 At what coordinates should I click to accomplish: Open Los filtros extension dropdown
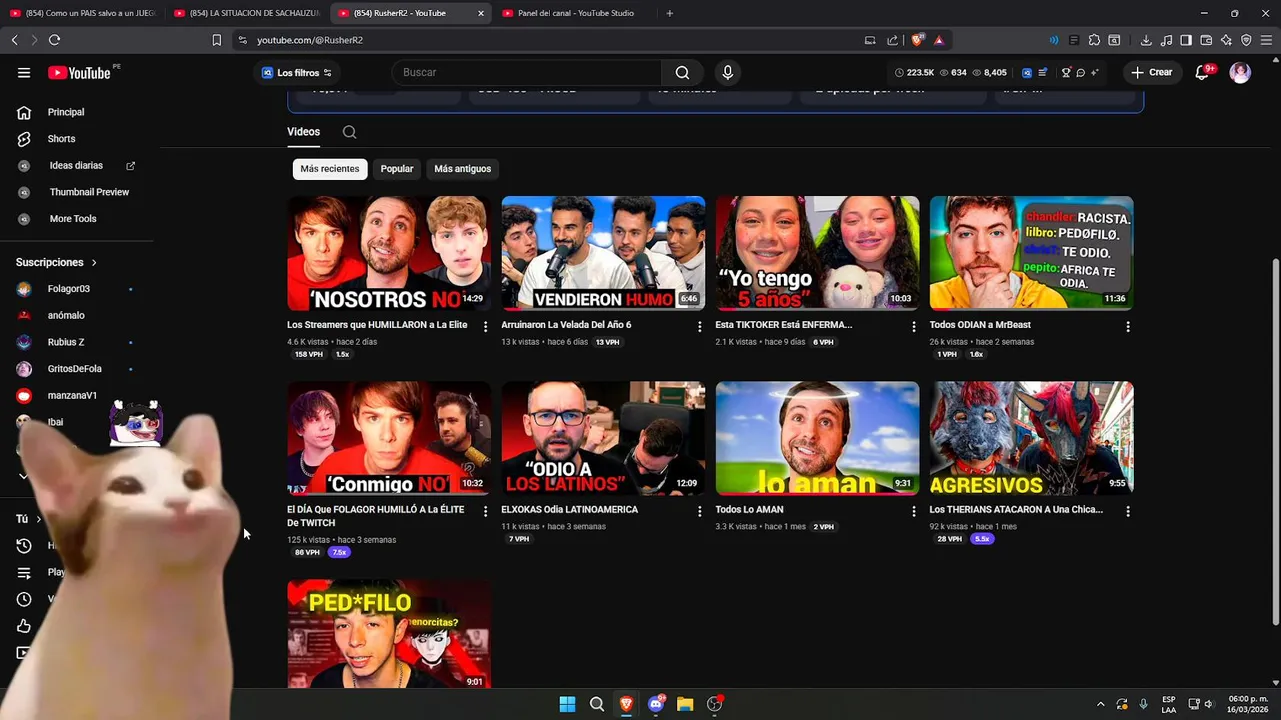pos(297,72)
